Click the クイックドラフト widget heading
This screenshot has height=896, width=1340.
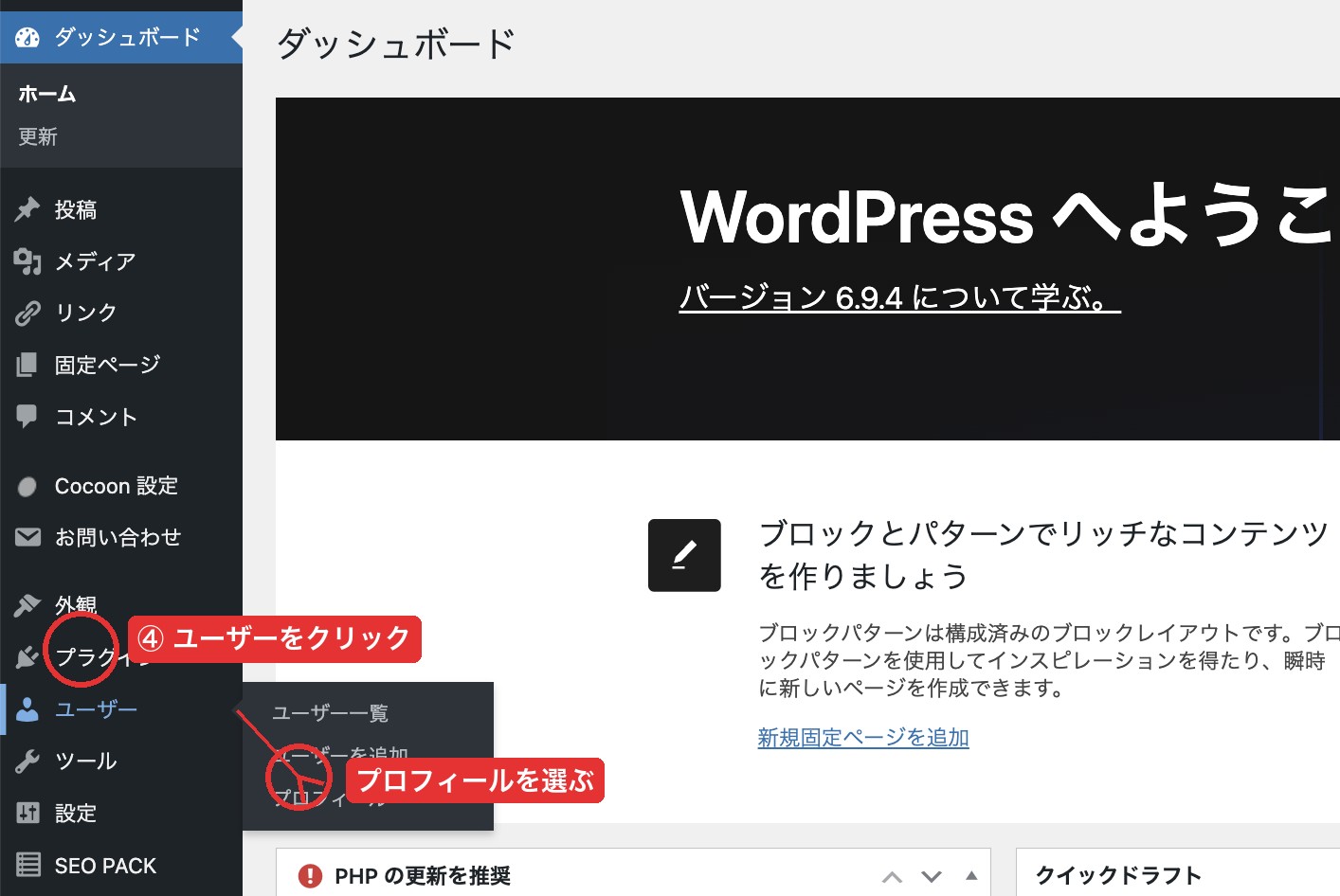tap(1118, 875)
